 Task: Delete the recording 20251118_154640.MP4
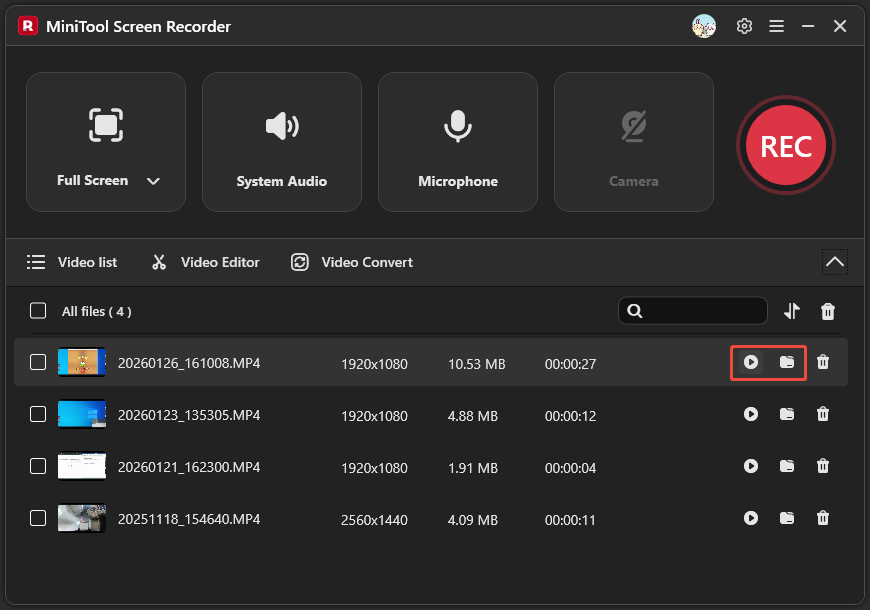tap(822, 518)
